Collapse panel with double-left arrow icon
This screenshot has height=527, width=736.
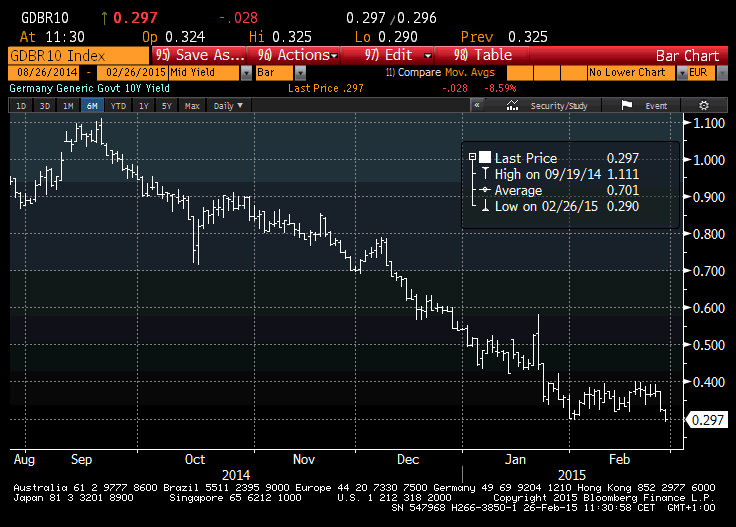pyautogui.click(x=477, y=105)
